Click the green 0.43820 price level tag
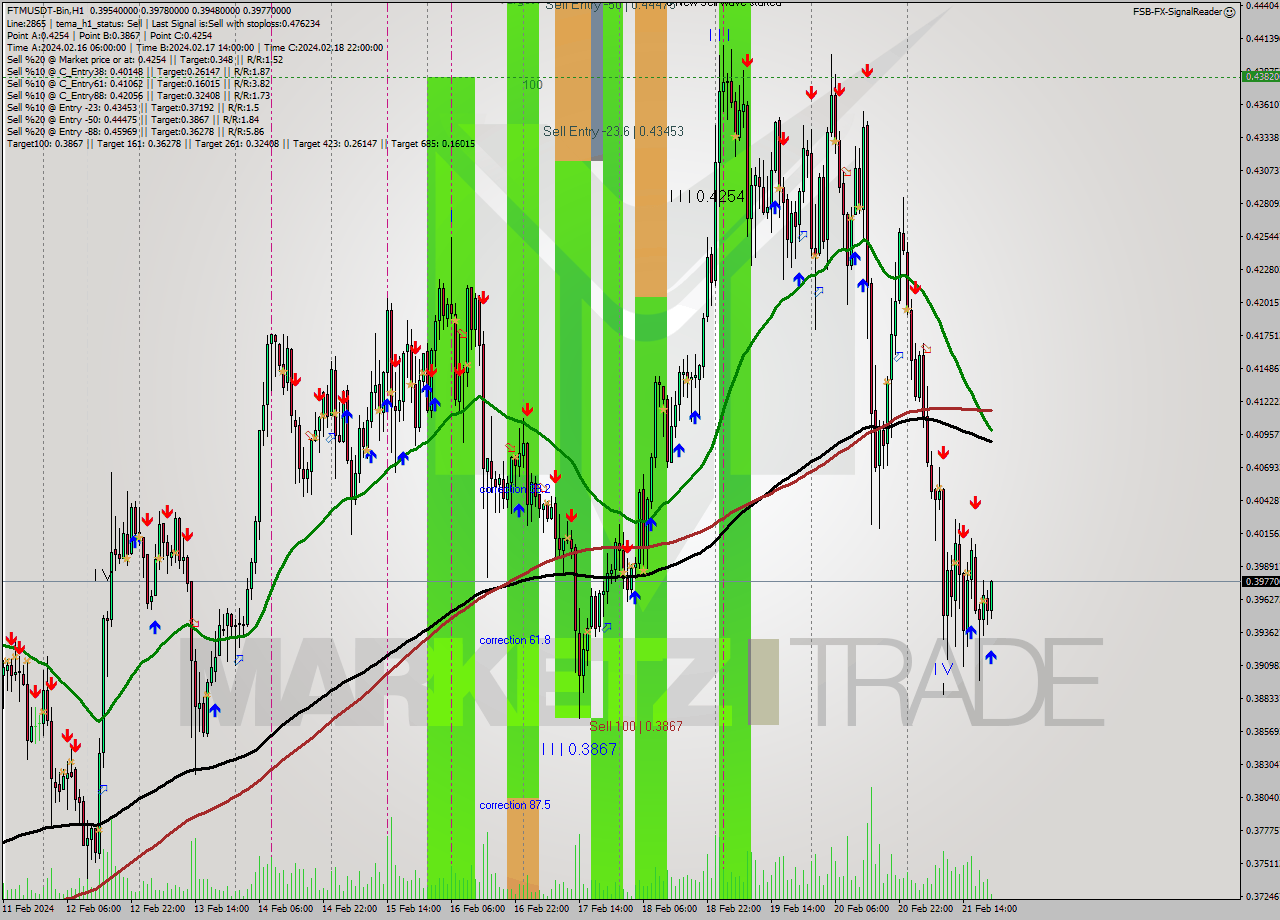The width and height of the screenshot is (1280, 920). [x=1260, y=76]
